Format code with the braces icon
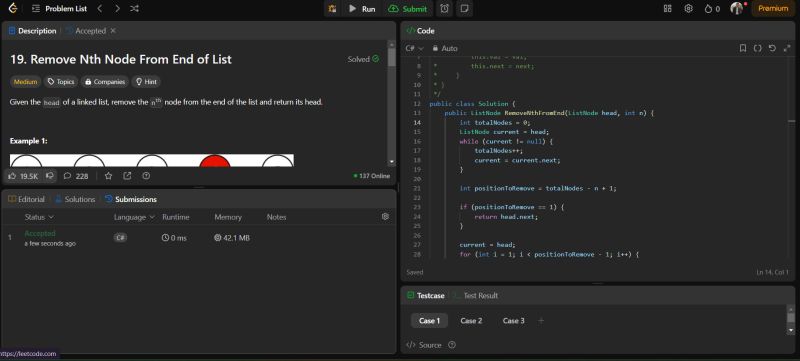The width and height of the screenshot is (800, 361). point(758,48)
